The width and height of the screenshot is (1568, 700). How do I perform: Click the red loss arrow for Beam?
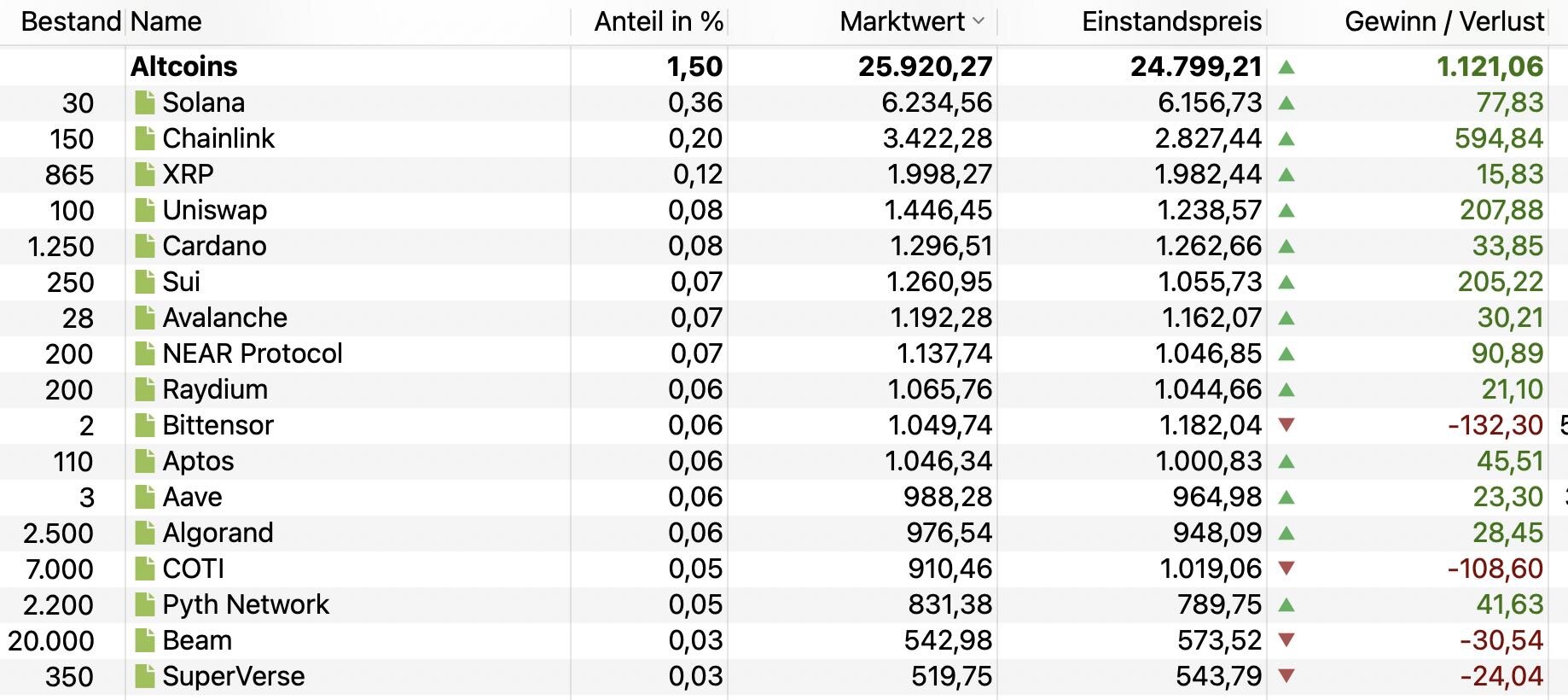pyautogui.click(x=1287, y=640)
